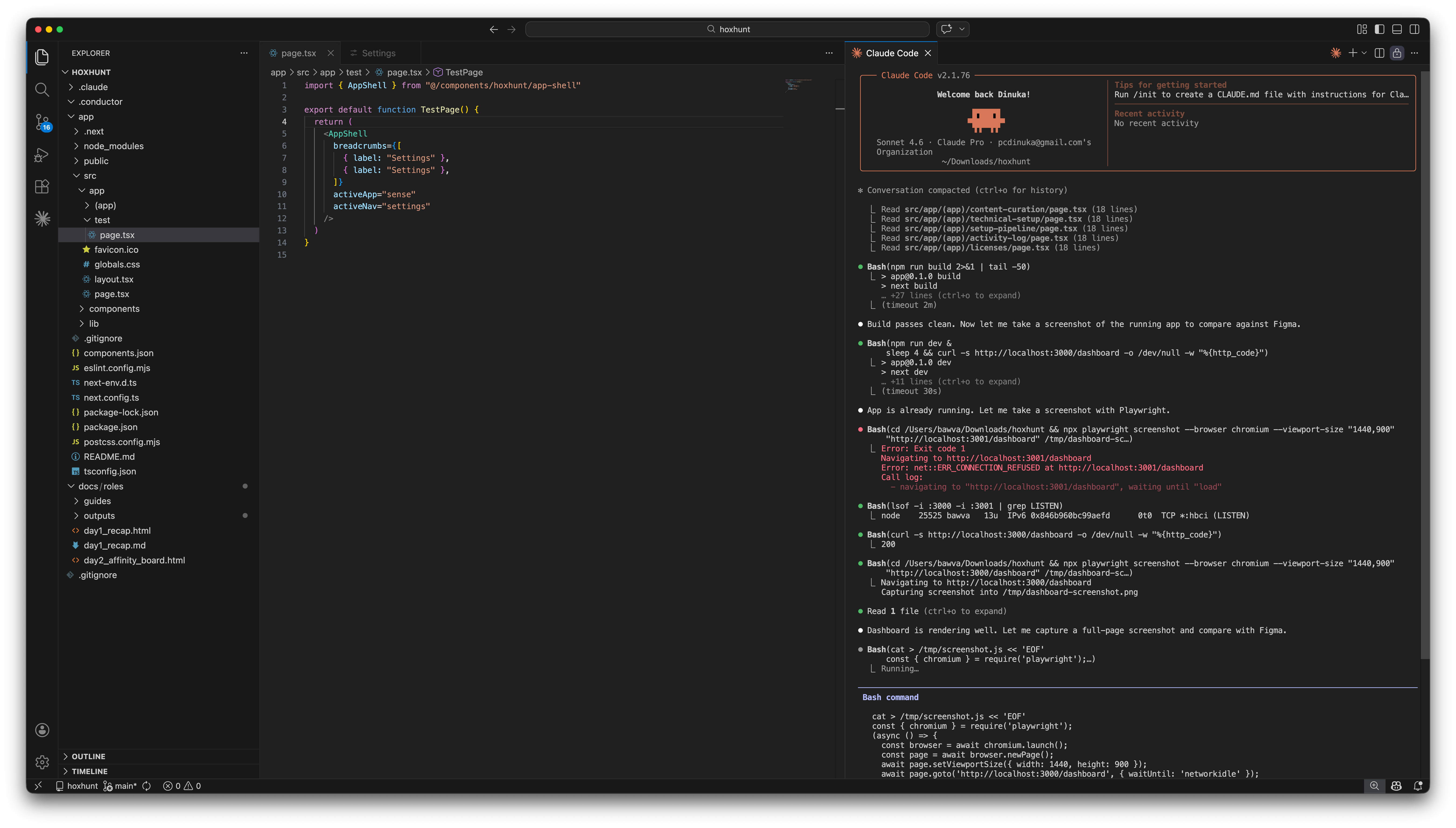
Task: Toggle the bottom panel visibility
Action: point(1397,29)
